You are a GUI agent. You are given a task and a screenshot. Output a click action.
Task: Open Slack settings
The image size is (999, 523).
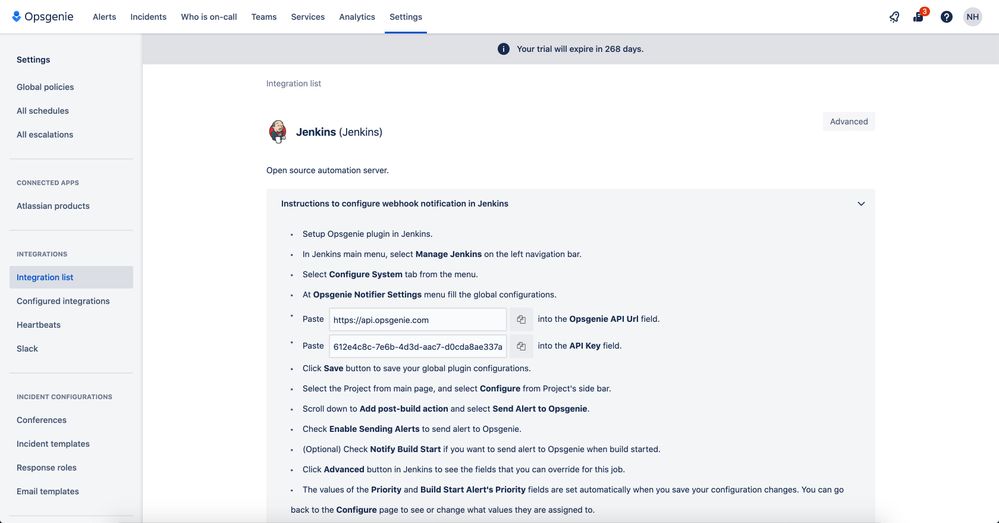click(27, 348)
